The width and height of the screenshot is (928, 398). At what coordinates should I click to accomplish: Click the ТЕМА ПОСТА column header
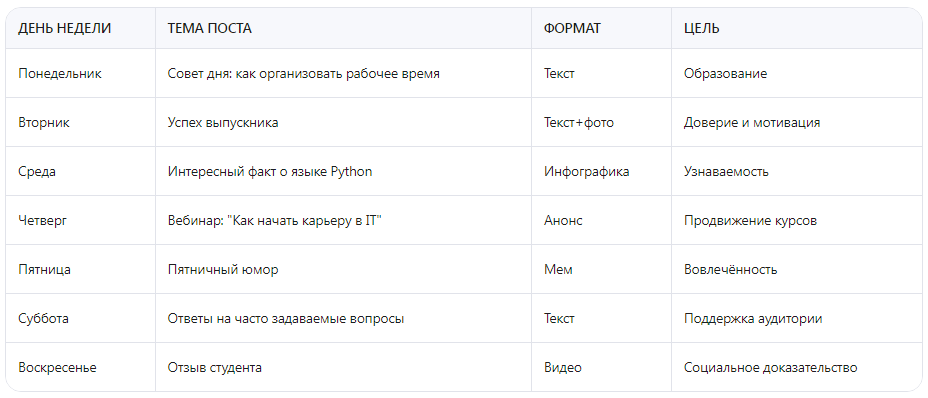[210, 28]
